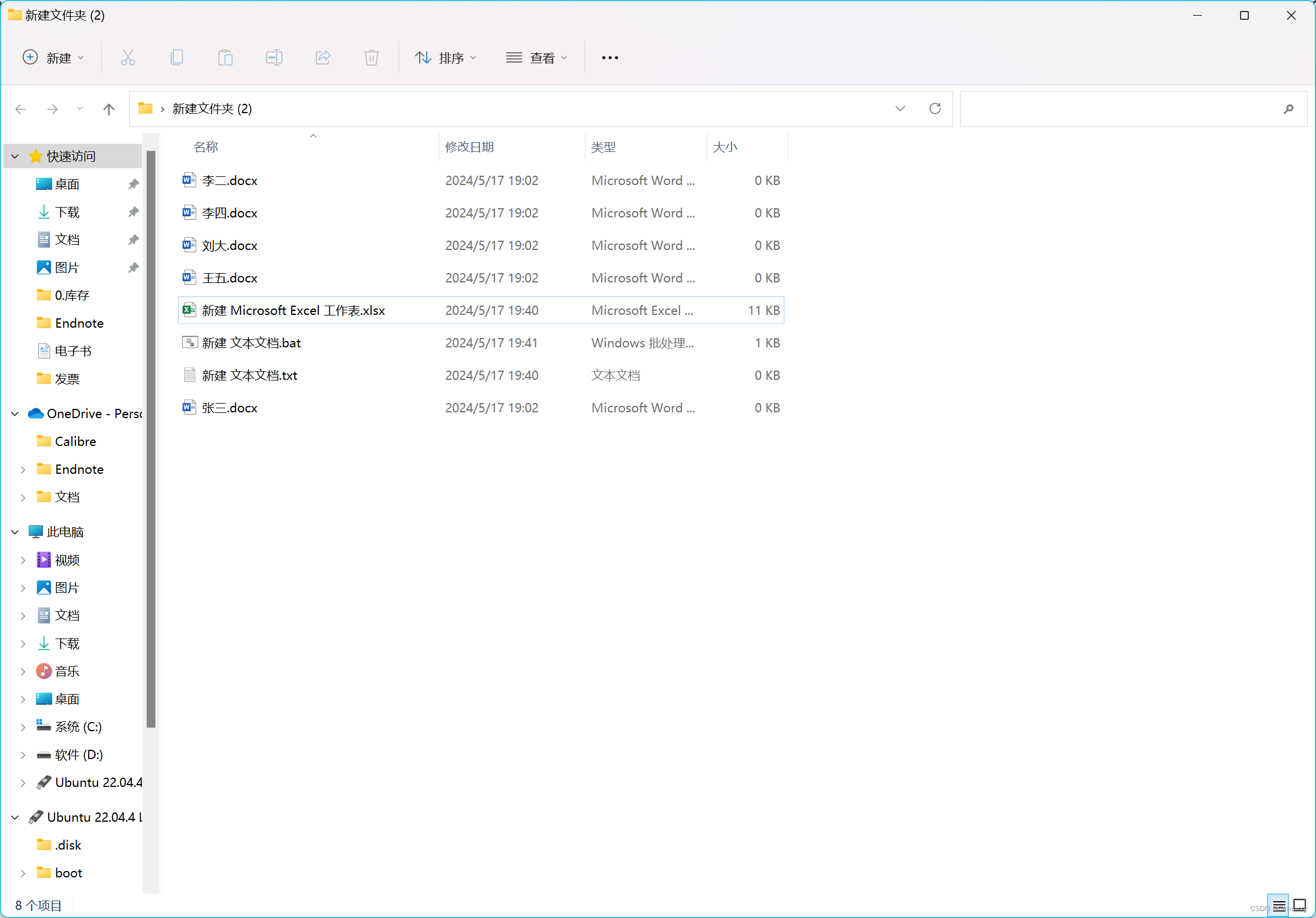Open the 查看 (View) dropdown menu
Image resolution: width=1316 pixels, height=918 pixels.
click(x=537, y=57)
